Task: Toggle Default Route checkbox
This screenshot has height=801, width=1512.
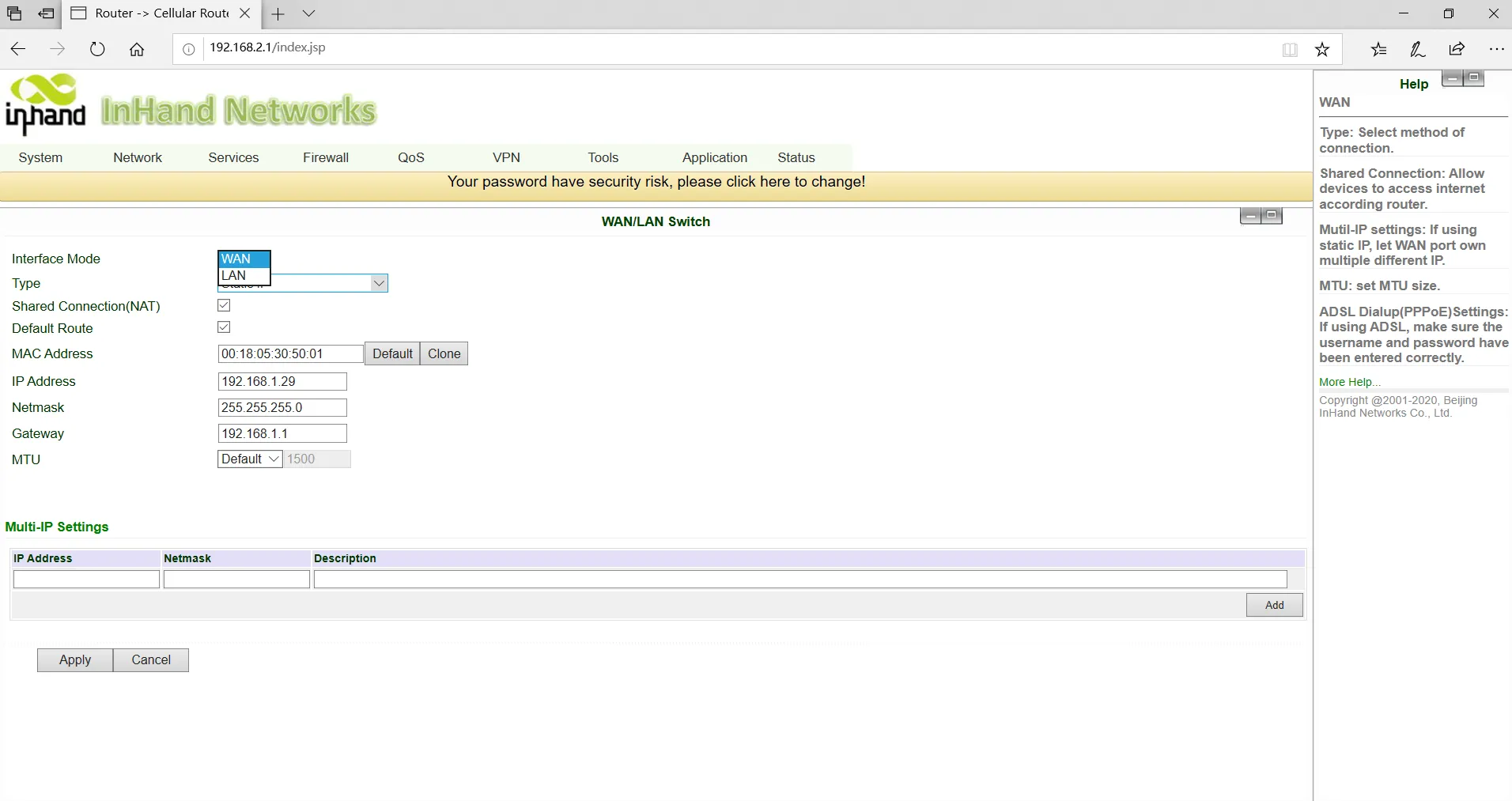Action: point(224,327)
